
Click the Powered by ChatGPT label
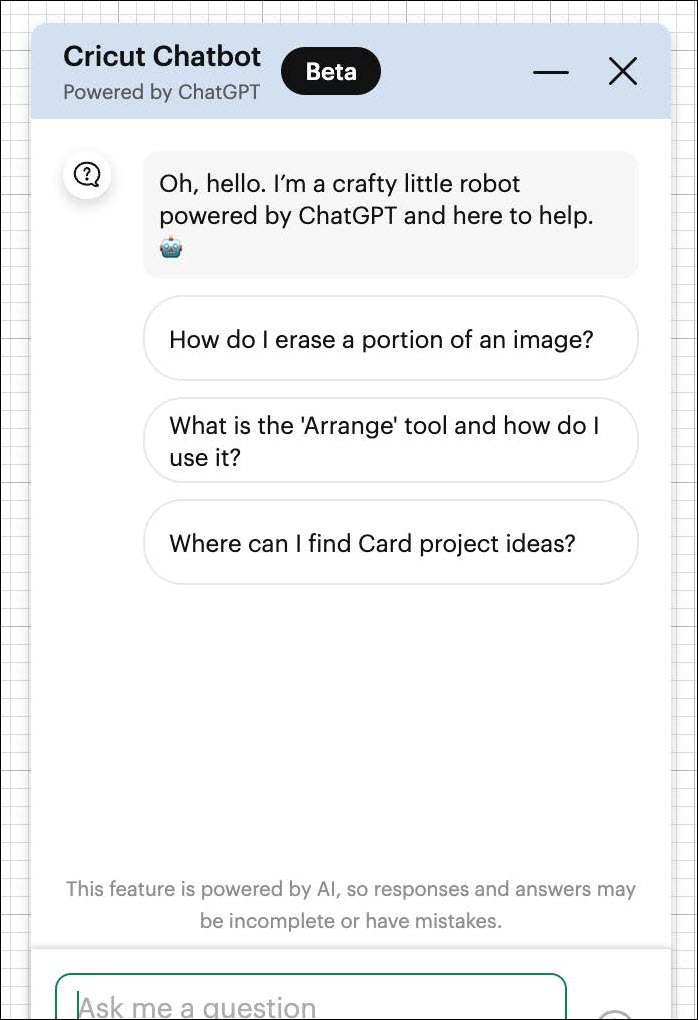click(161, 92)
